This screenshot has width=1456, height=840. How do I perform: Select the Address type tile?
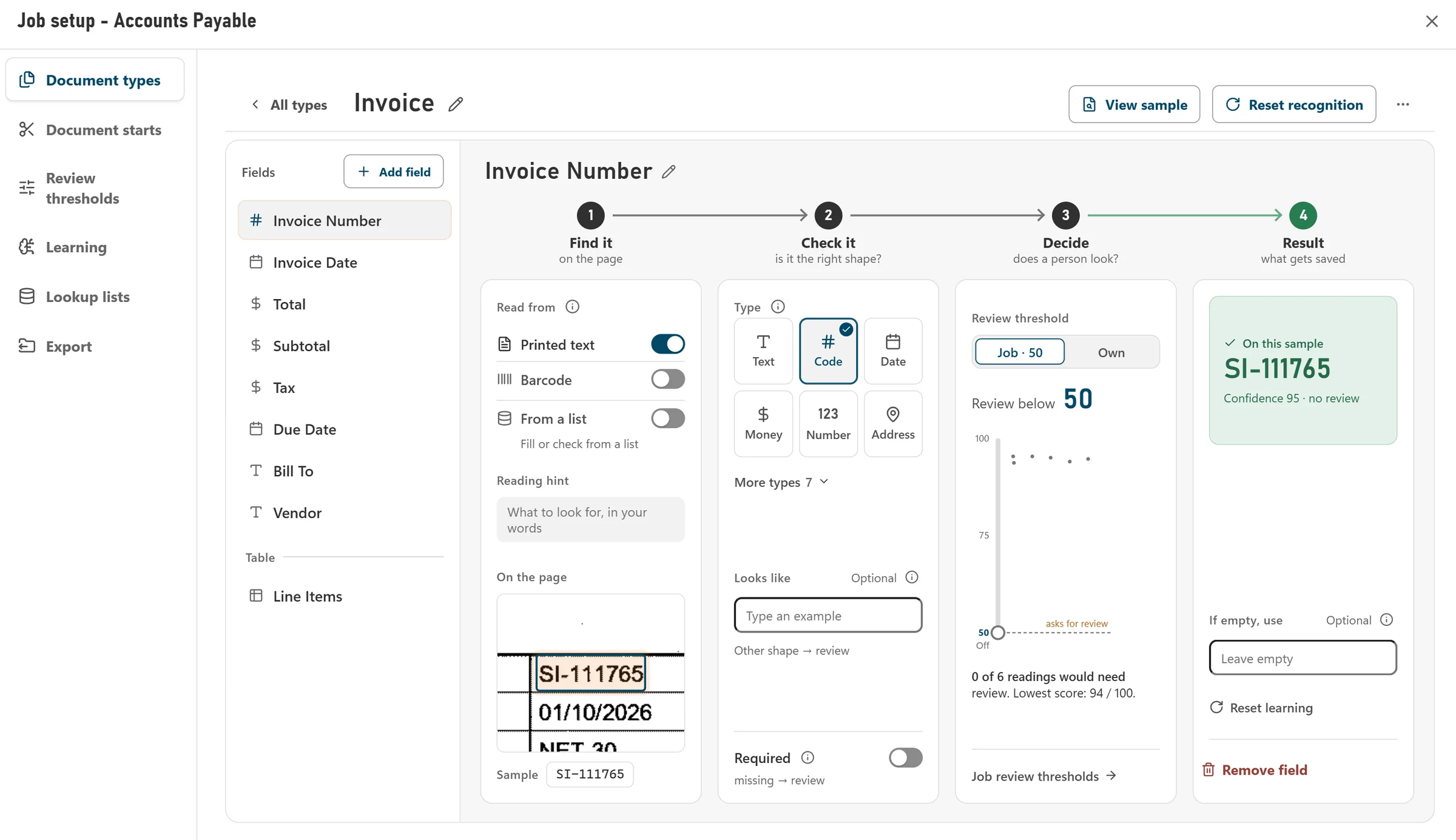893,424
